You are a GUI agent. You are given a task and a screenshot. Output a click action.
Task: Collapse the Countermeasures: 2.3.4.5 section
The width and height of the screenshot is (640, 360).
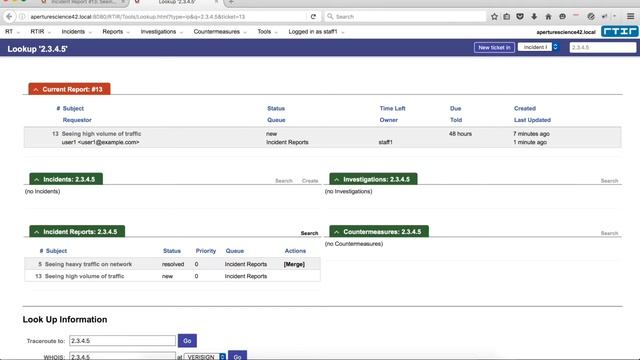(x=337, y=232)
